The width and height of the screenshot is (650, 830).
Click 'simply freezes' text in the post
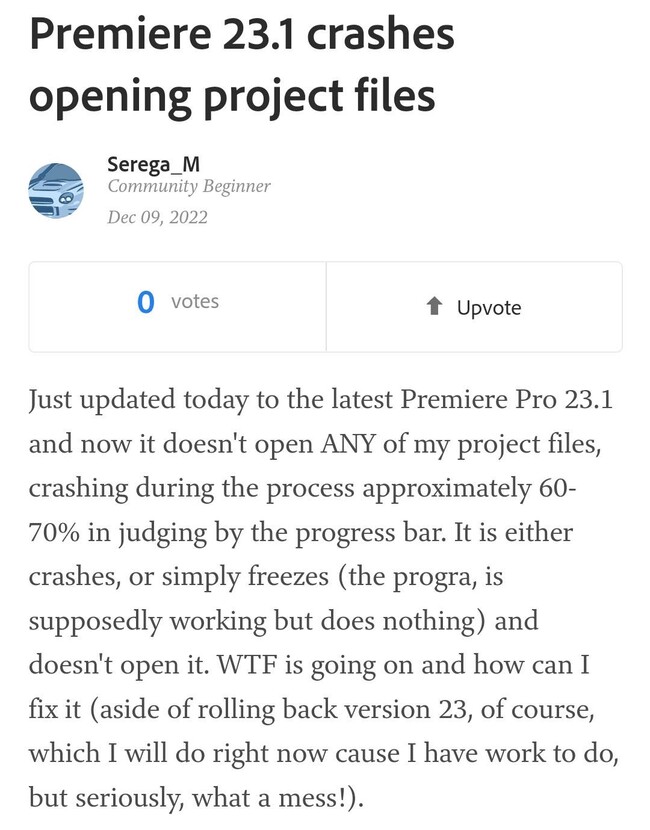[x=245, y=578]
